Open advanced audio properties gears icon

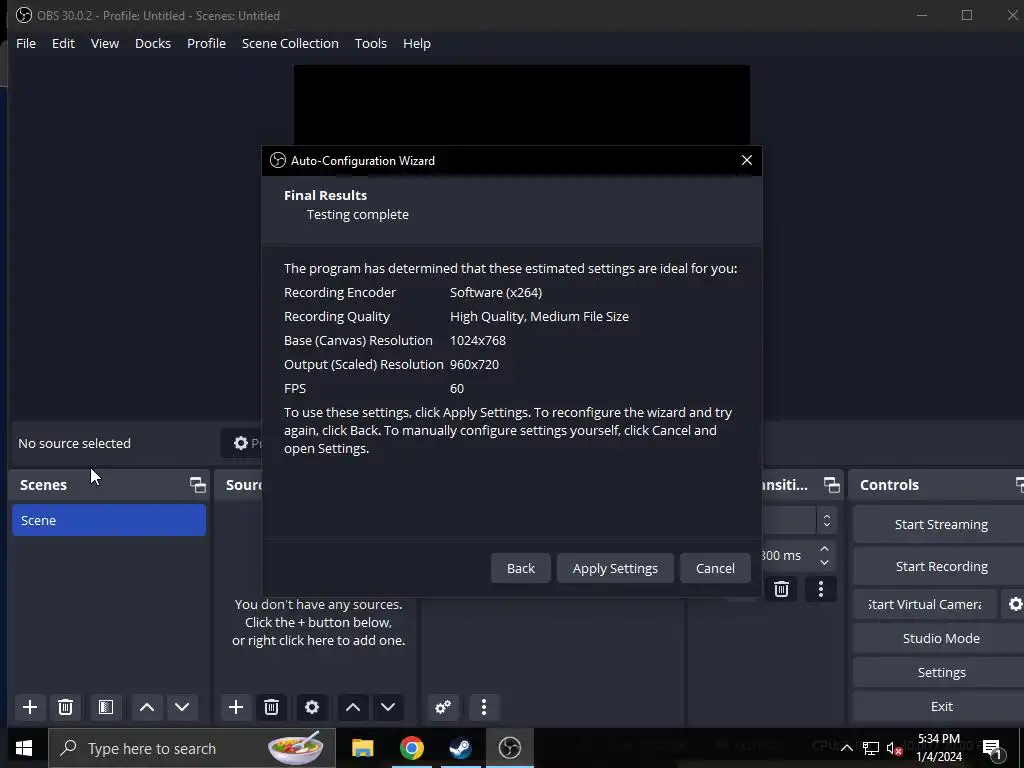[x=443, y=707]
